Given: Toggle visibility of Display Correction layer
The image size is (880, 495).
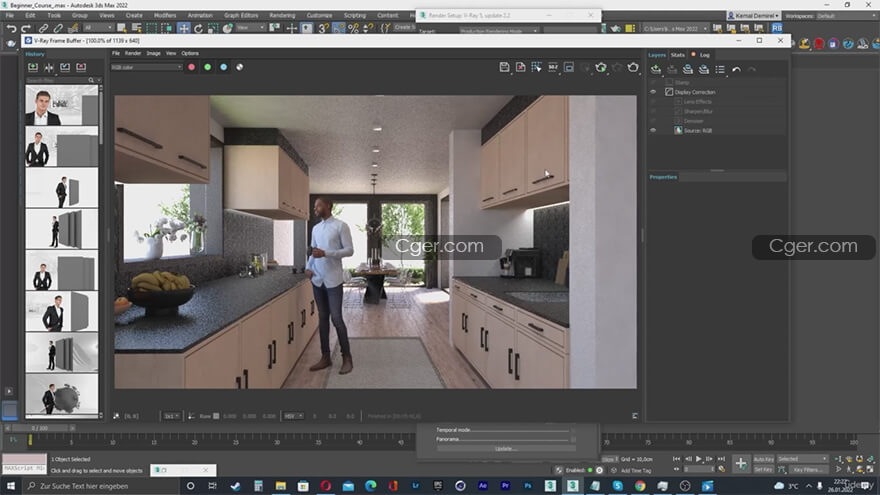Looking at the screenshot, I should pyautogui.click(x=653, y=92).
